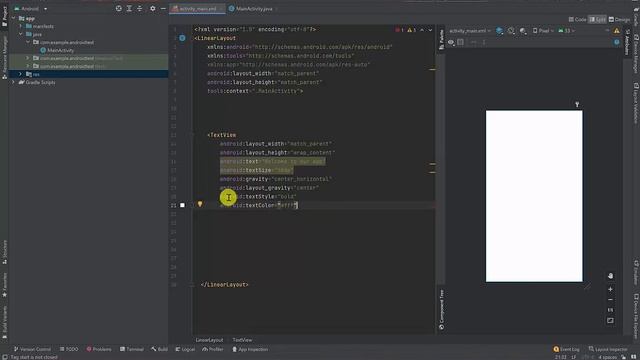Collapse the java folder

coord(21,34)
